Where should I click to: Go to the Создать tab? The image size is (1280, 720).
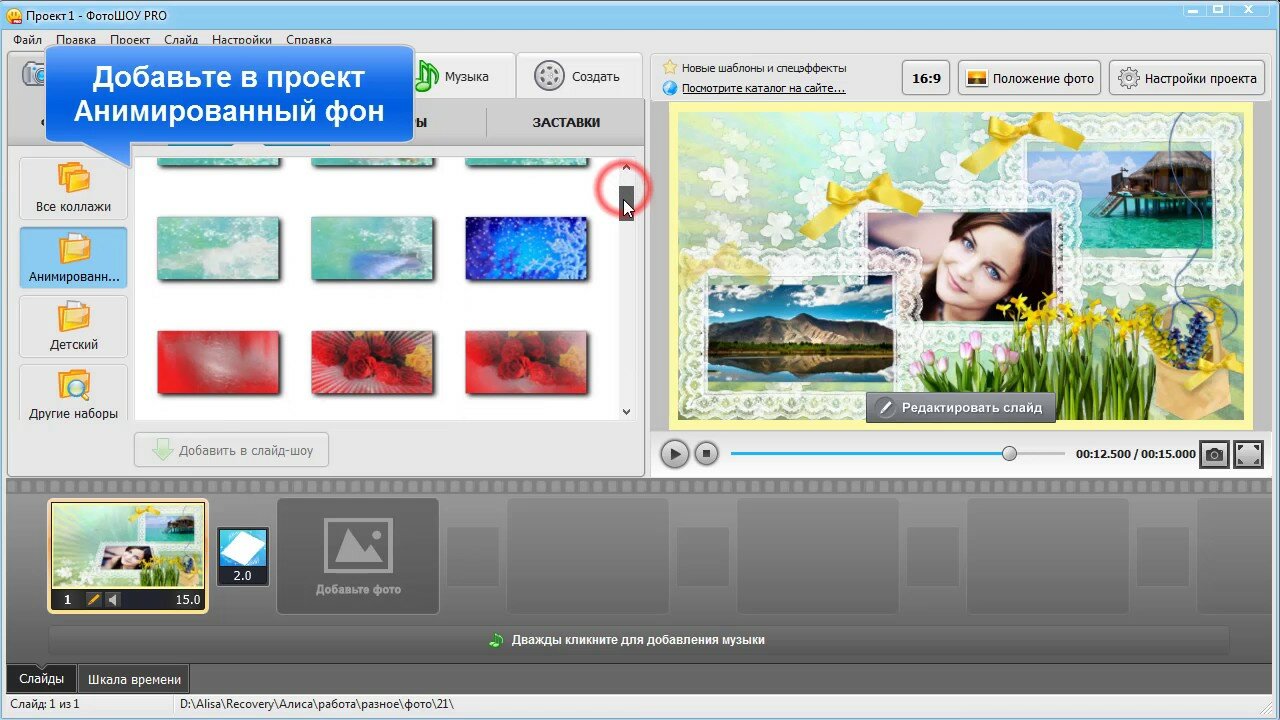578,76
